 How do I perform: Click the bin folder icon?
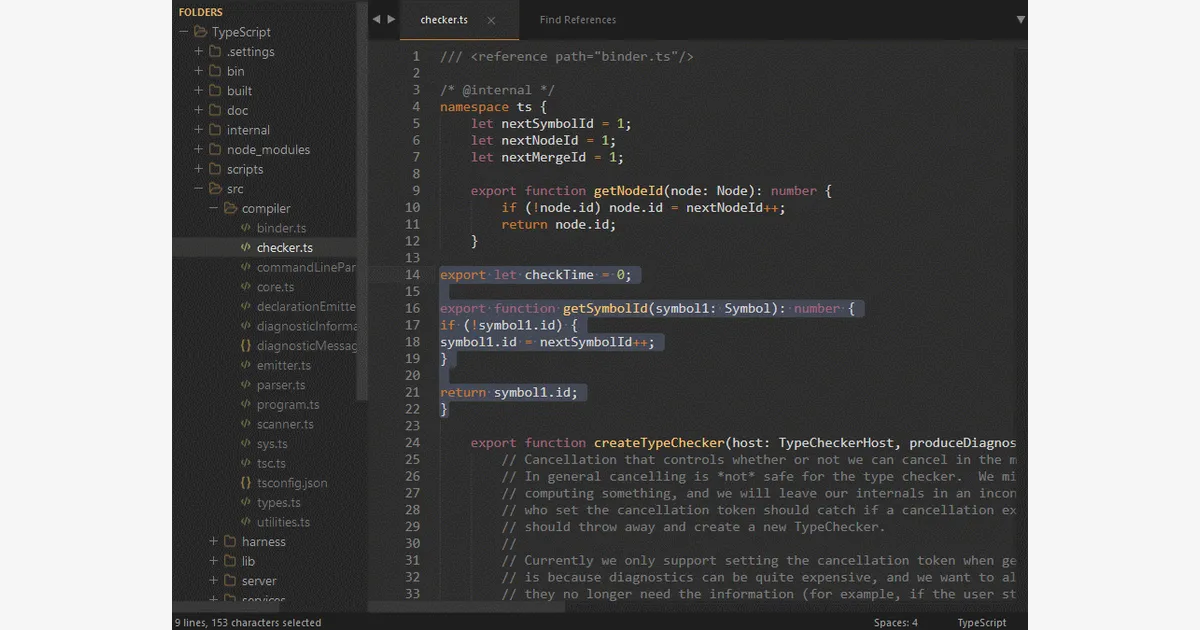[x=215, y=71]
